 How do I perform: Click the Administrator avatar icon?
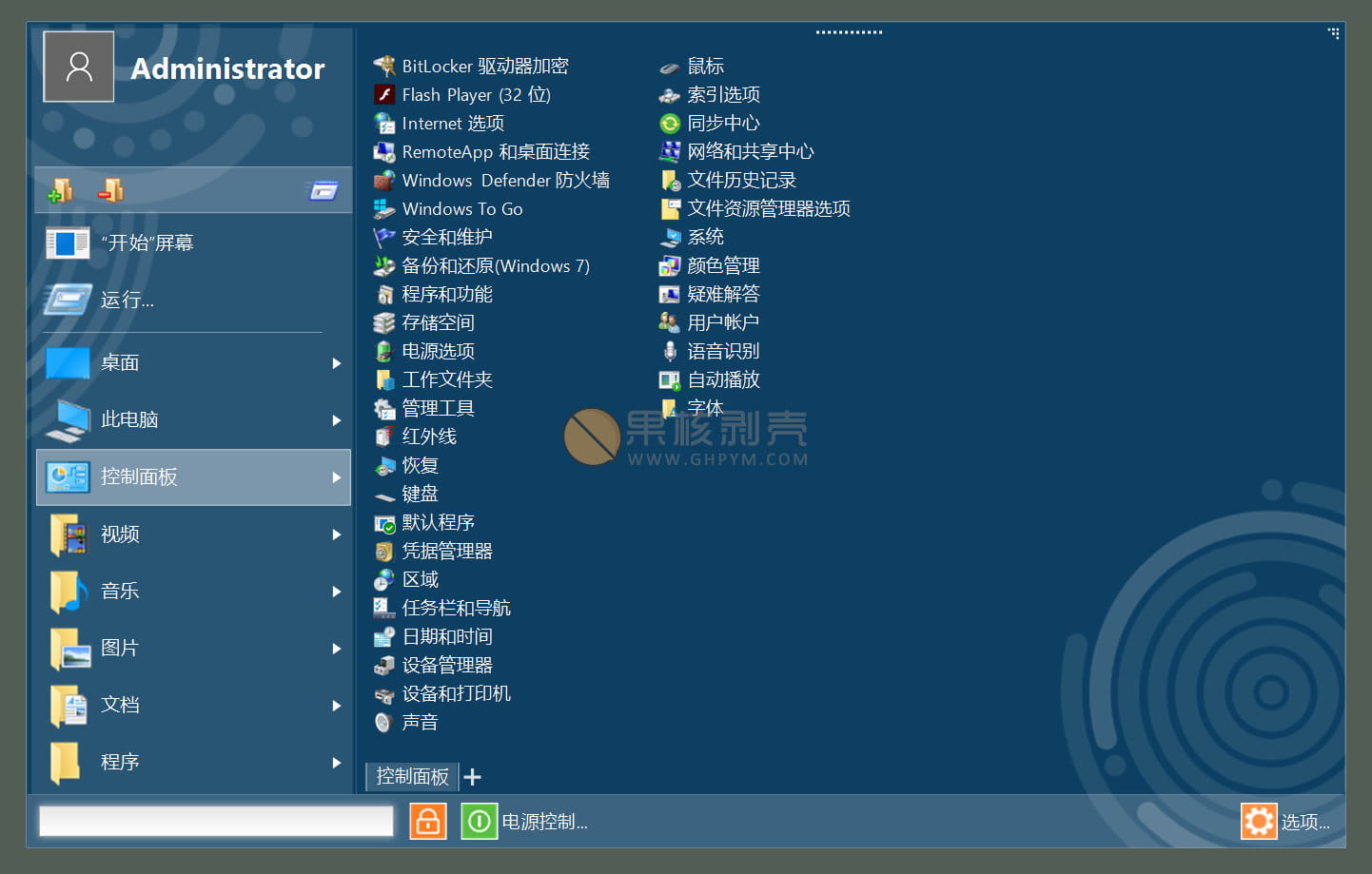(x=78, y=66)
